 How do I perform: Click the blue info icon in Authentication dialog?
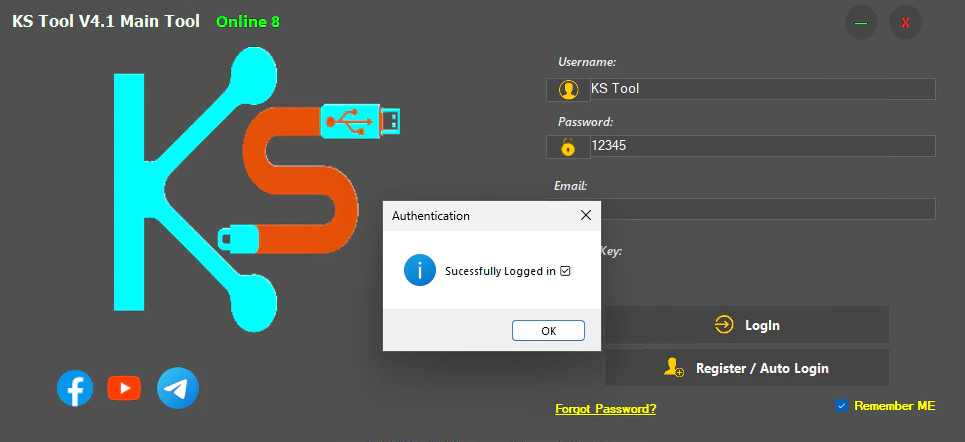pyautogui.click(x=420, y=270)
